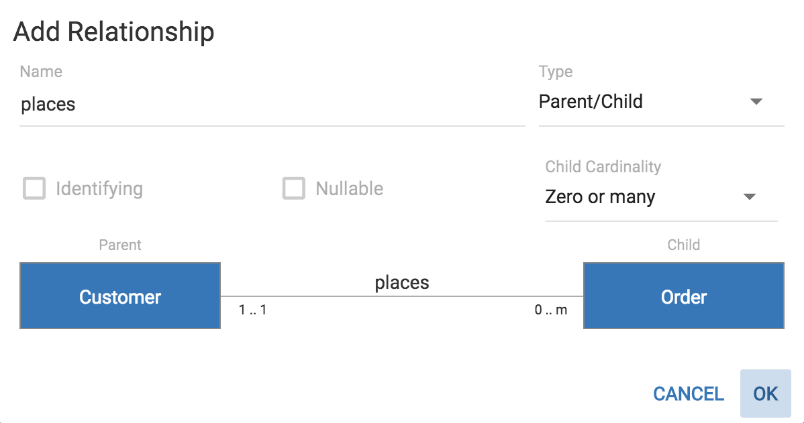The image size is (804, 423).
Task: Open the Type dropdown showing Parent/Child
Action: (650, 102)
